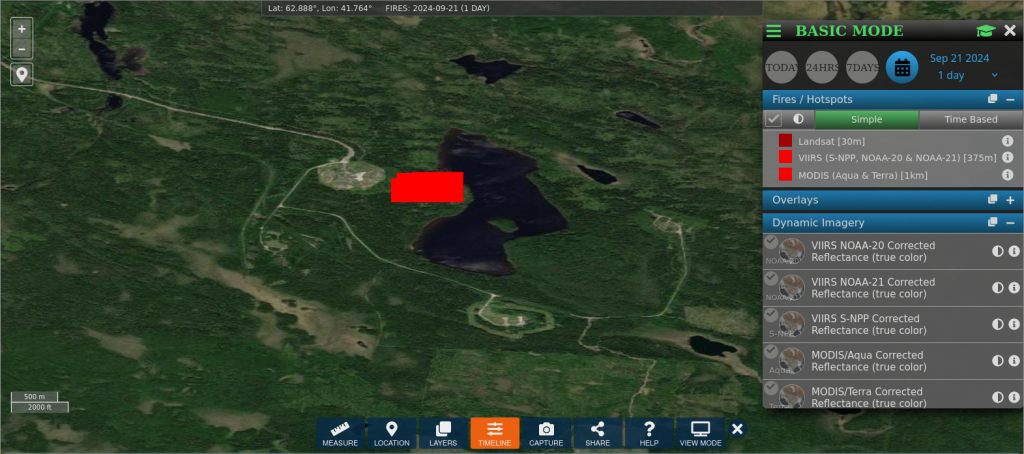Viewport: 1024px width, 454px height.
Task: Select the TODAY time range
Action: [x=782, y=67]
